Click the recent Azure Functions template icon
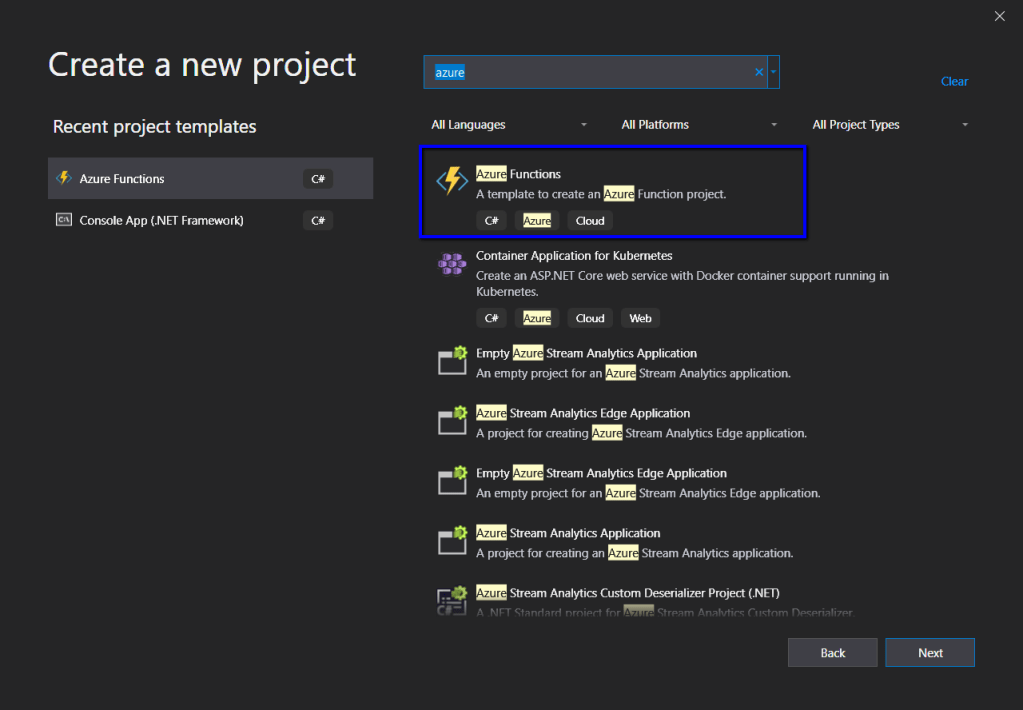Screen dimensions: 1023x710 click(x=65, y=178)
